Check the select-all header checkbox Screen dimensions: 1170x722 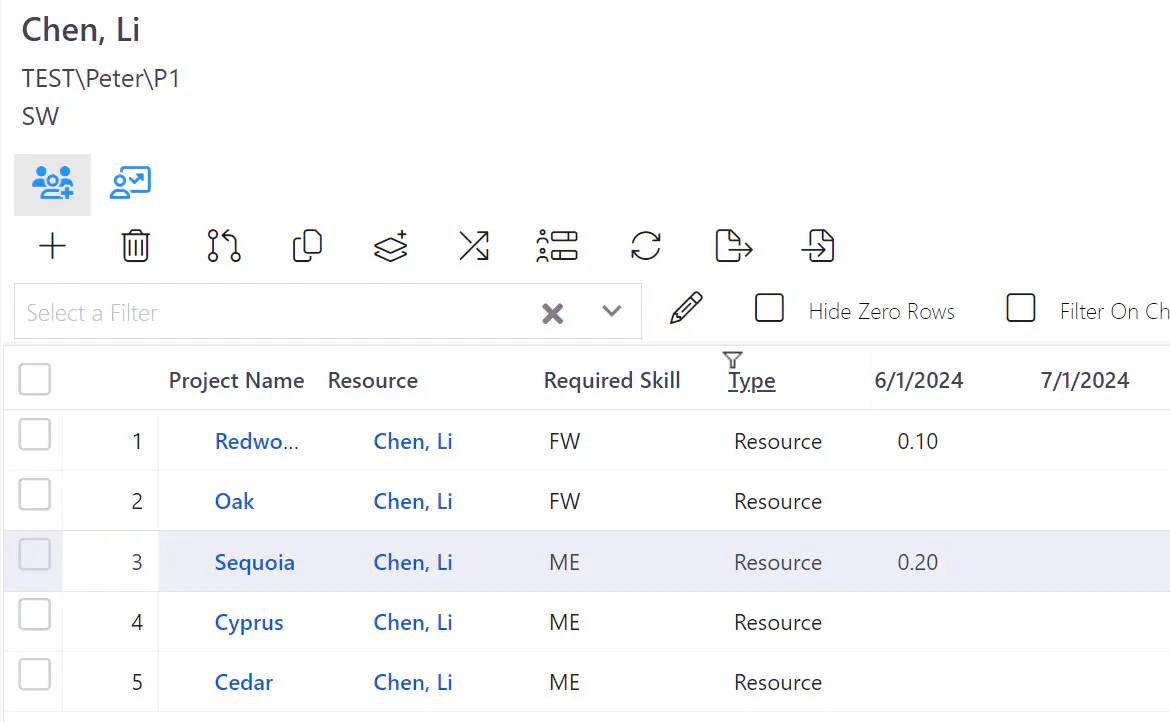(x=35, y=379)
